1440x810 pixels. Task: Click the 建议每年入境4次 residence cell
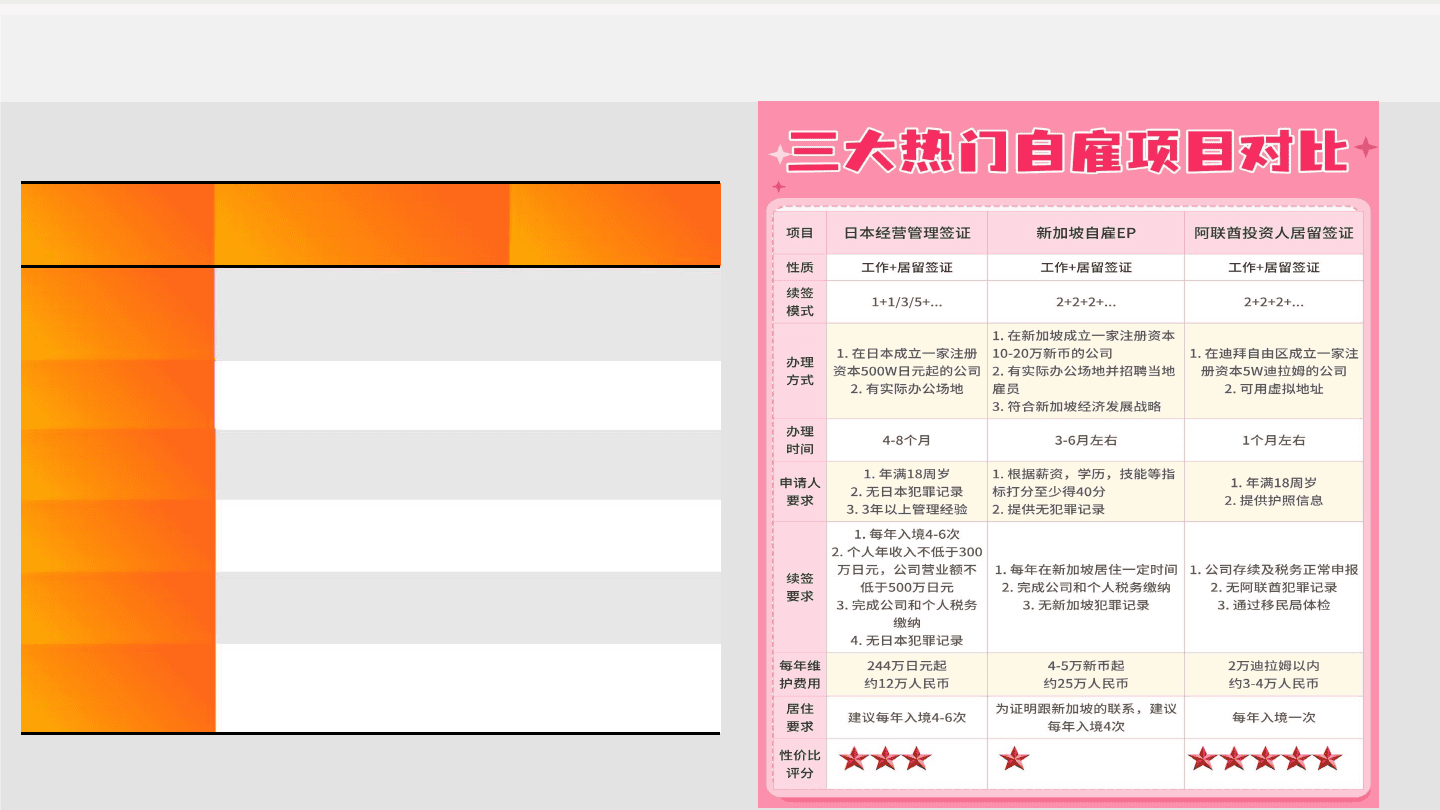(x=1086, y=717)
